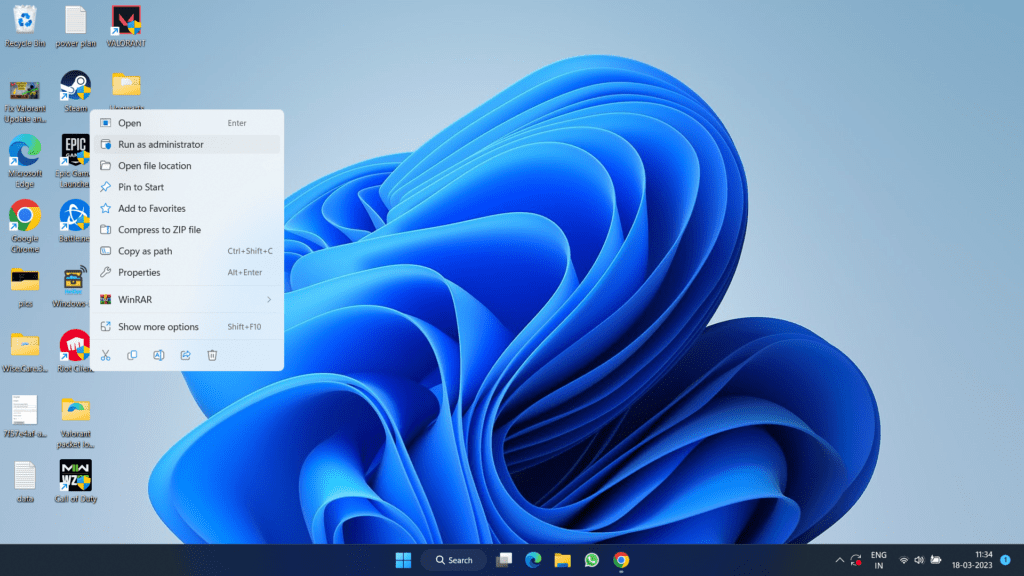Click the taskbar Search box
This screenshot has width=1024, height=576.
(454, 560)
